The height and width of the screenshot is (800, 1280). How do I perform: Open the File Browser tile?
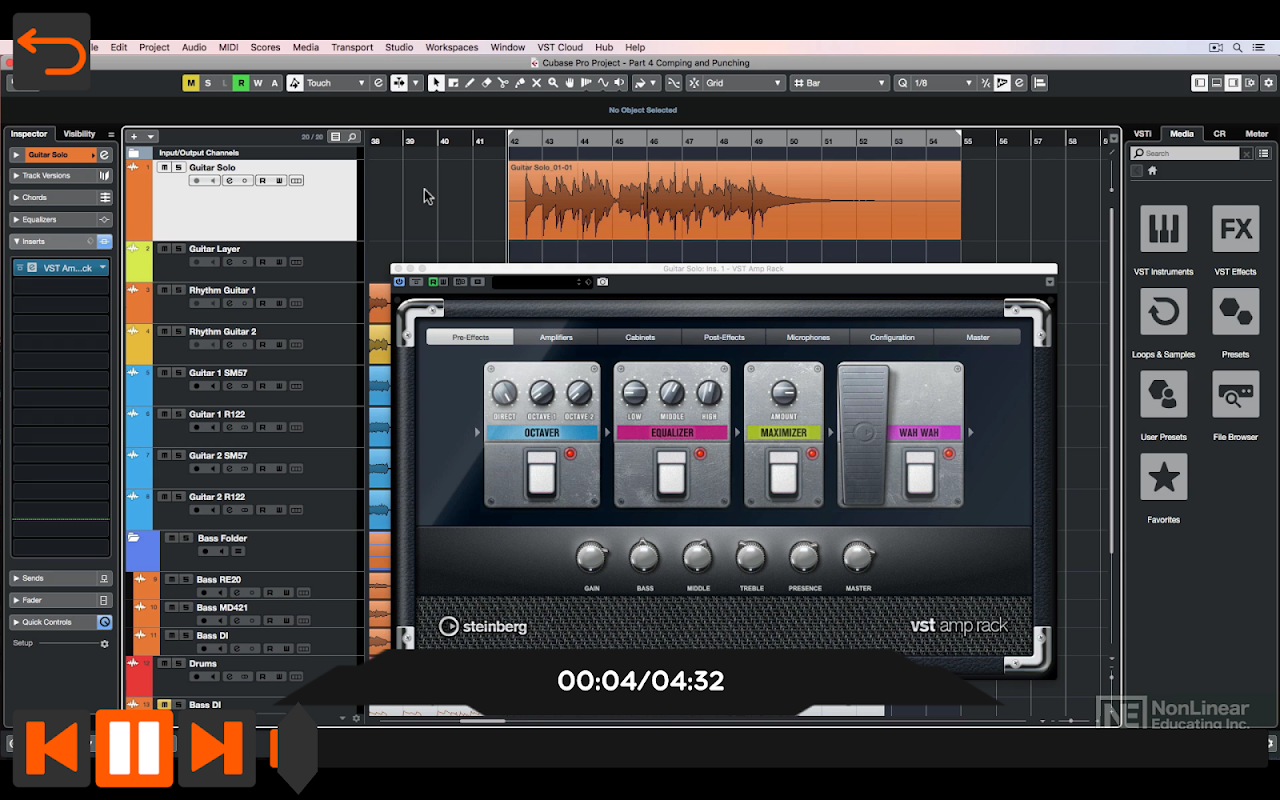pyautogui.click(x=1236, y=395)
